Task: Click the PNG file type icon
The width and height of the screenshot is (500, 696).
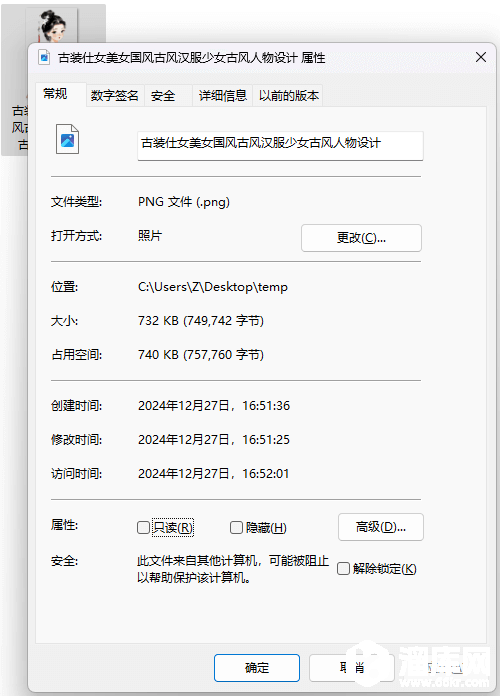Action: [67, 139]
